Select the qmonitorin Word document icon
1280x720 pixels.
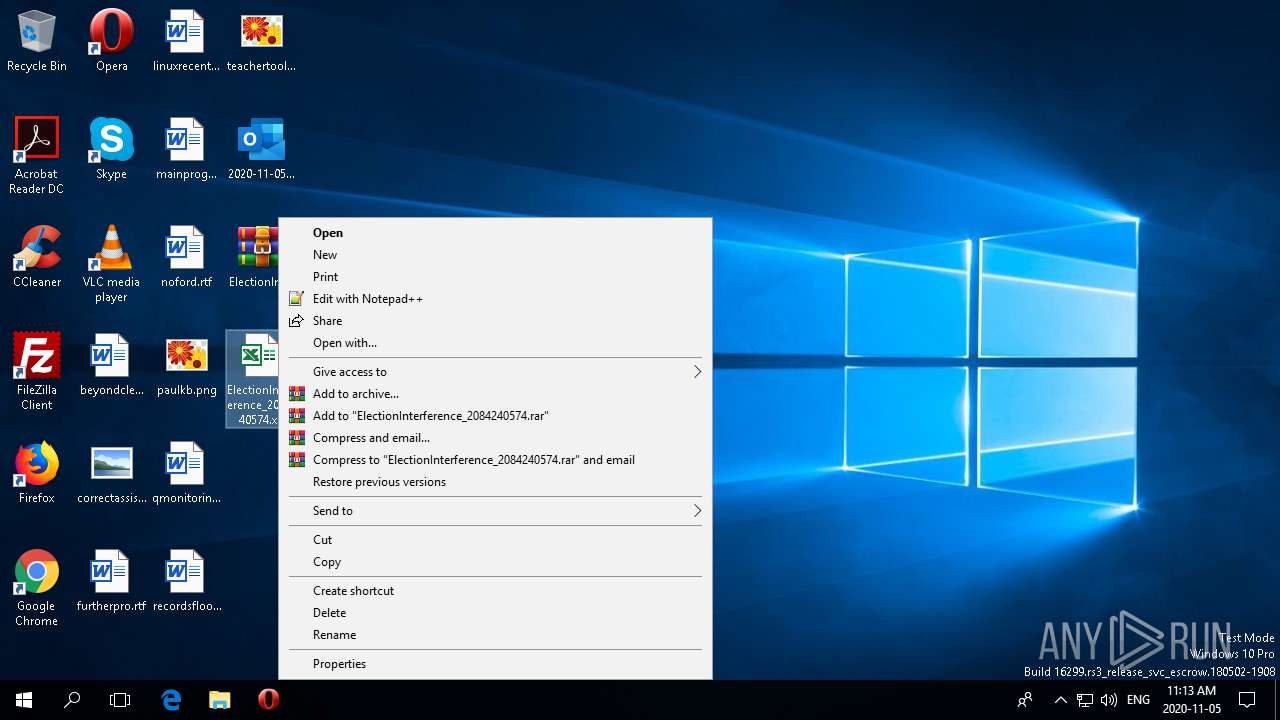coord(185,474)
